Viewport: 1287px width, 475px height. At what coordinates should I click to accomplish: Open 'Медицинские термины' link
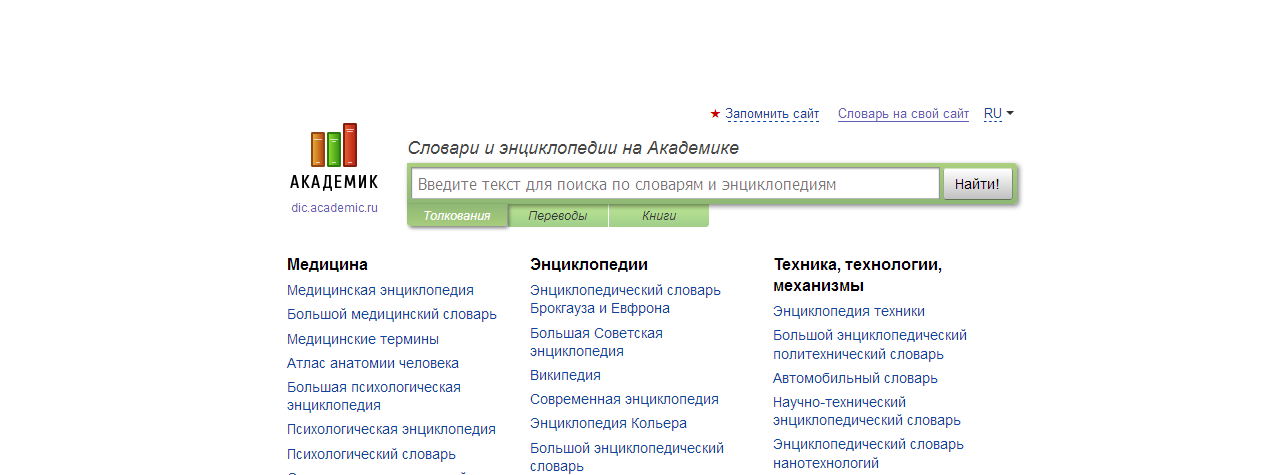(x=363, y=339)
